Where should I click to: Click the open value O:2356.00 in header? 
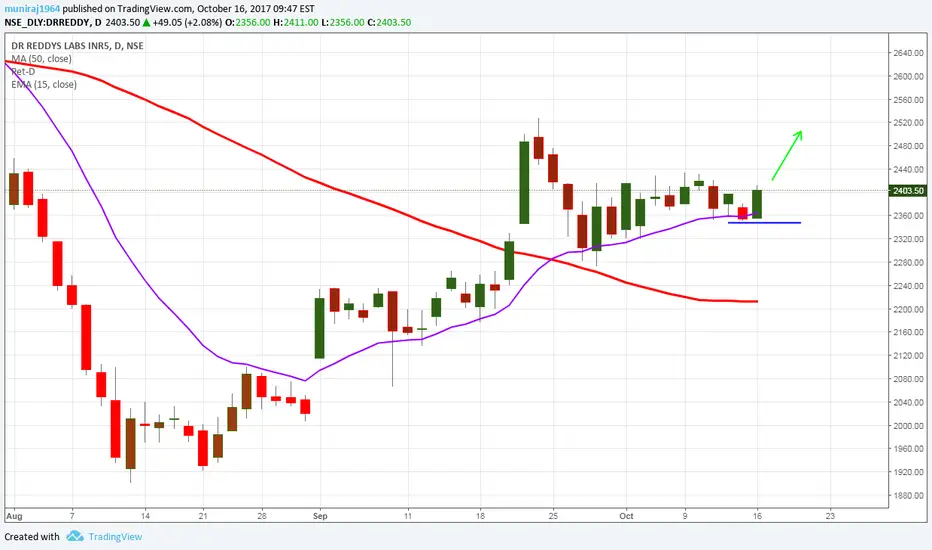[x=246, y=23]
